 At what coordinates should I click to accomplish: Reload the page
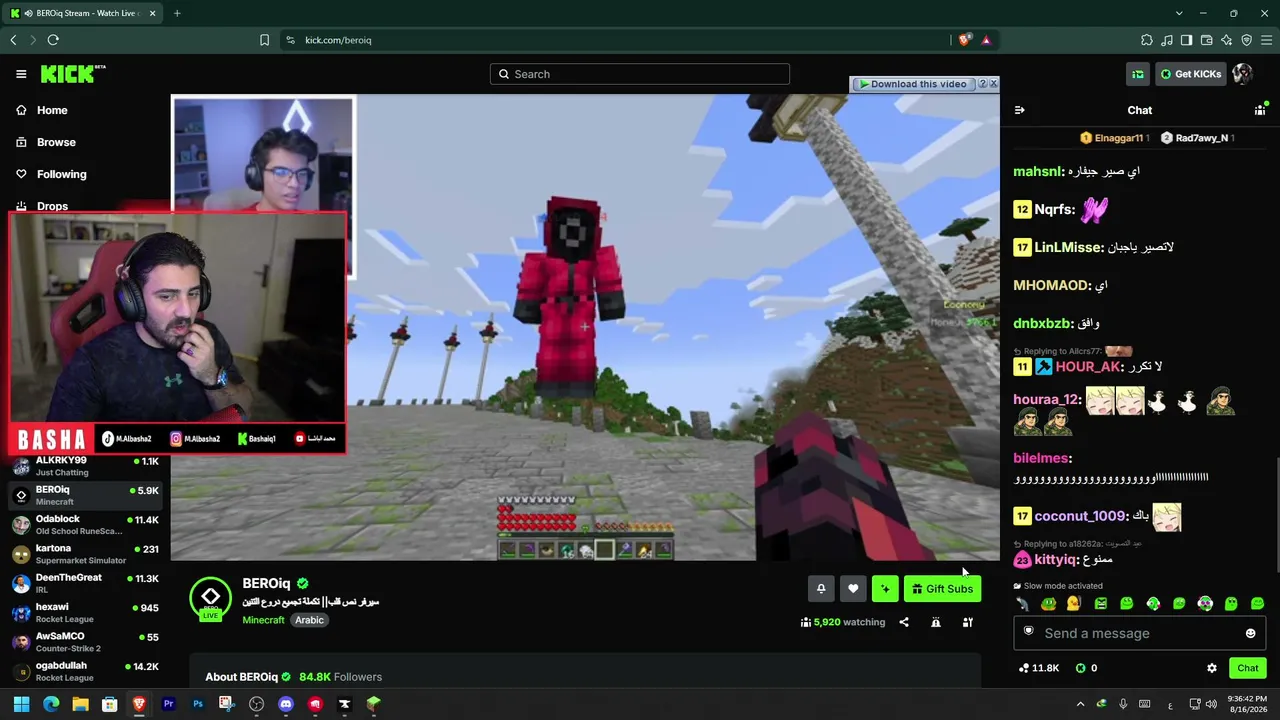point(53,40)
